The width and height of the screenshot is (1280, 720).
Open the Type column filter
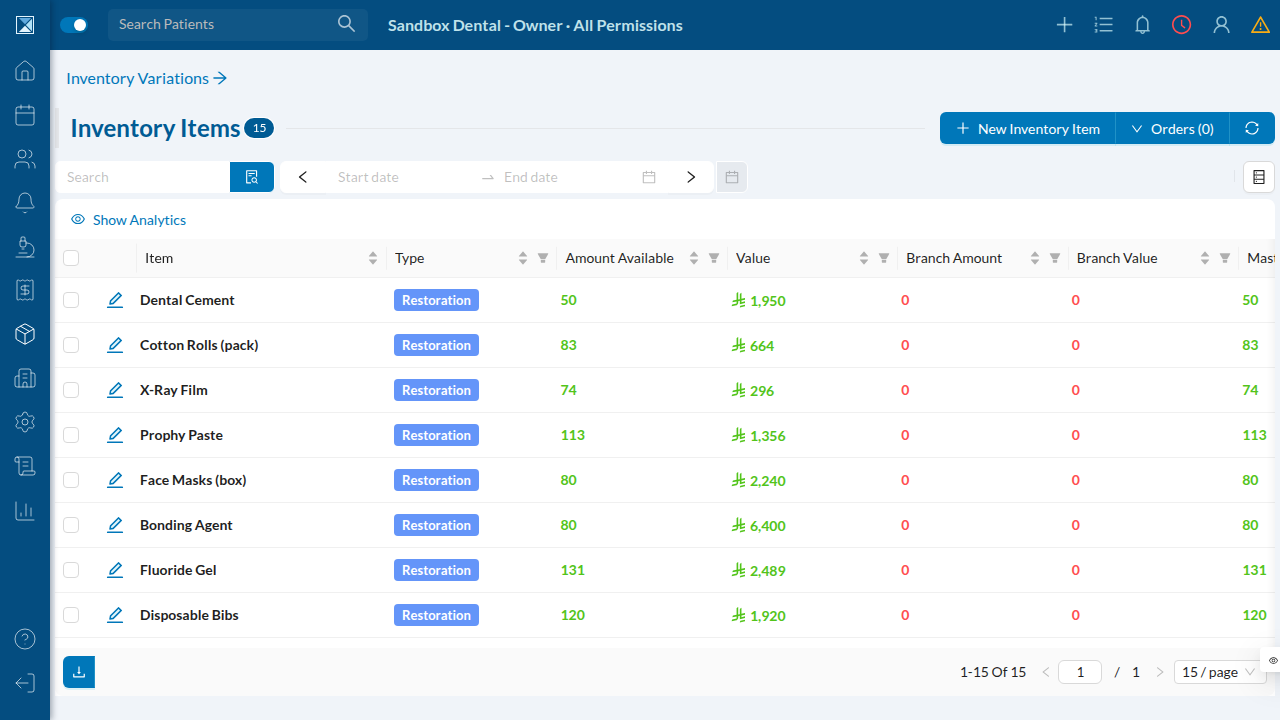pos(543,258)
